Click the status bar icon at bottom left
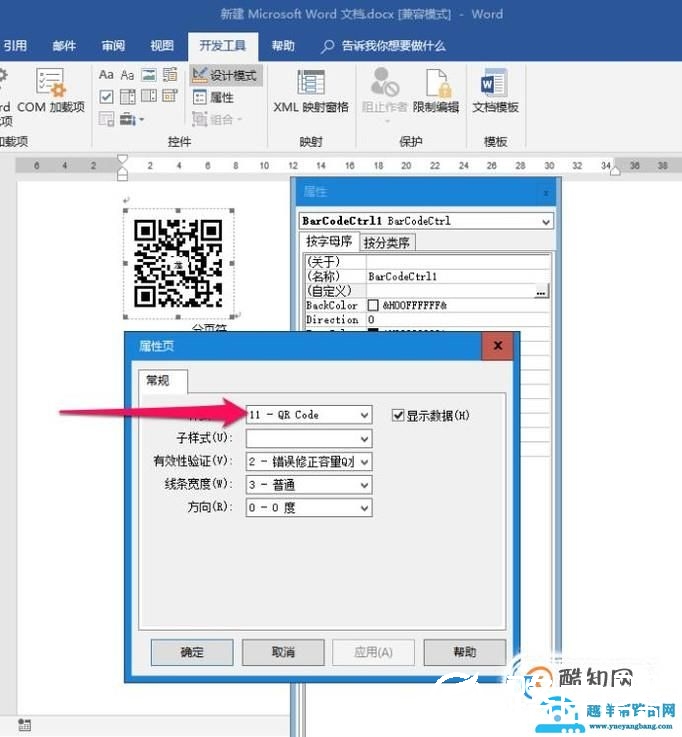The height and width of the screenshot is (737, 682). point(25,724)
